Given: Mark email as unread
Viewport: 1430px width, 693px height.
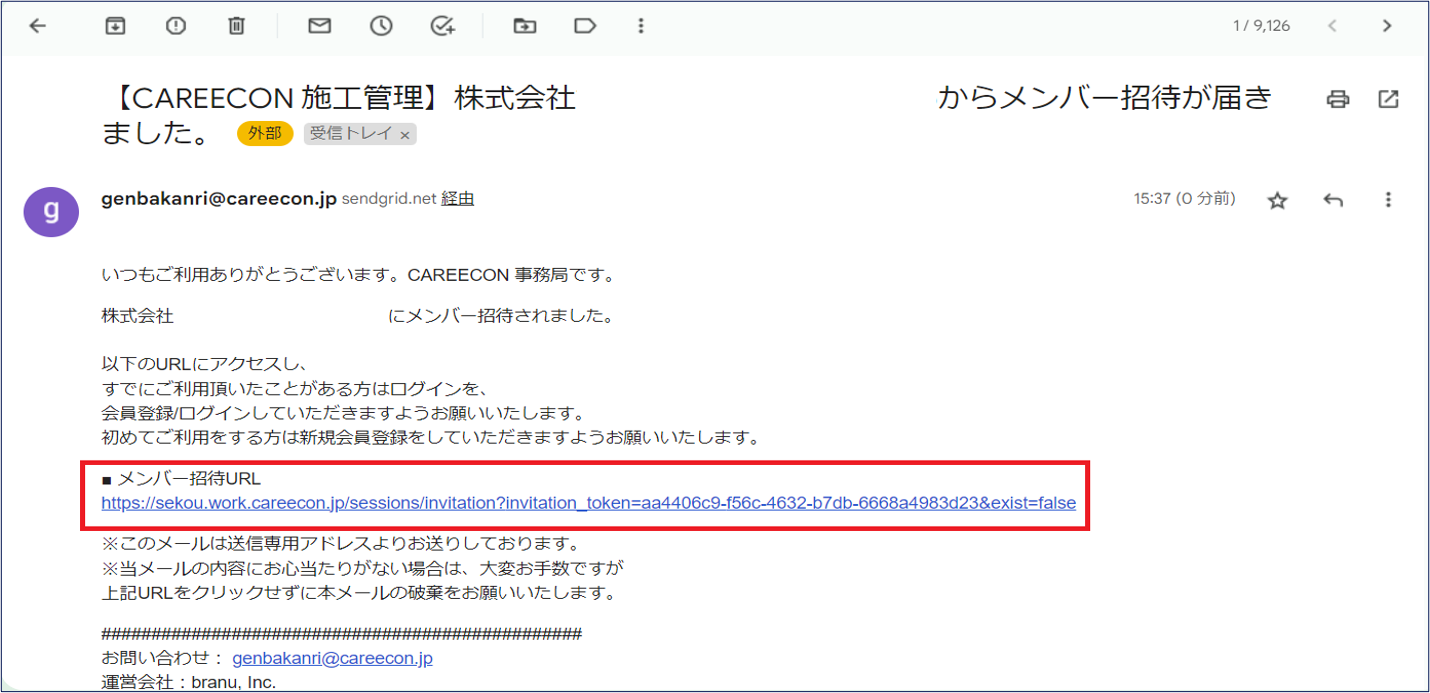Looking at the screenshot, I should [x=320, y=26].
